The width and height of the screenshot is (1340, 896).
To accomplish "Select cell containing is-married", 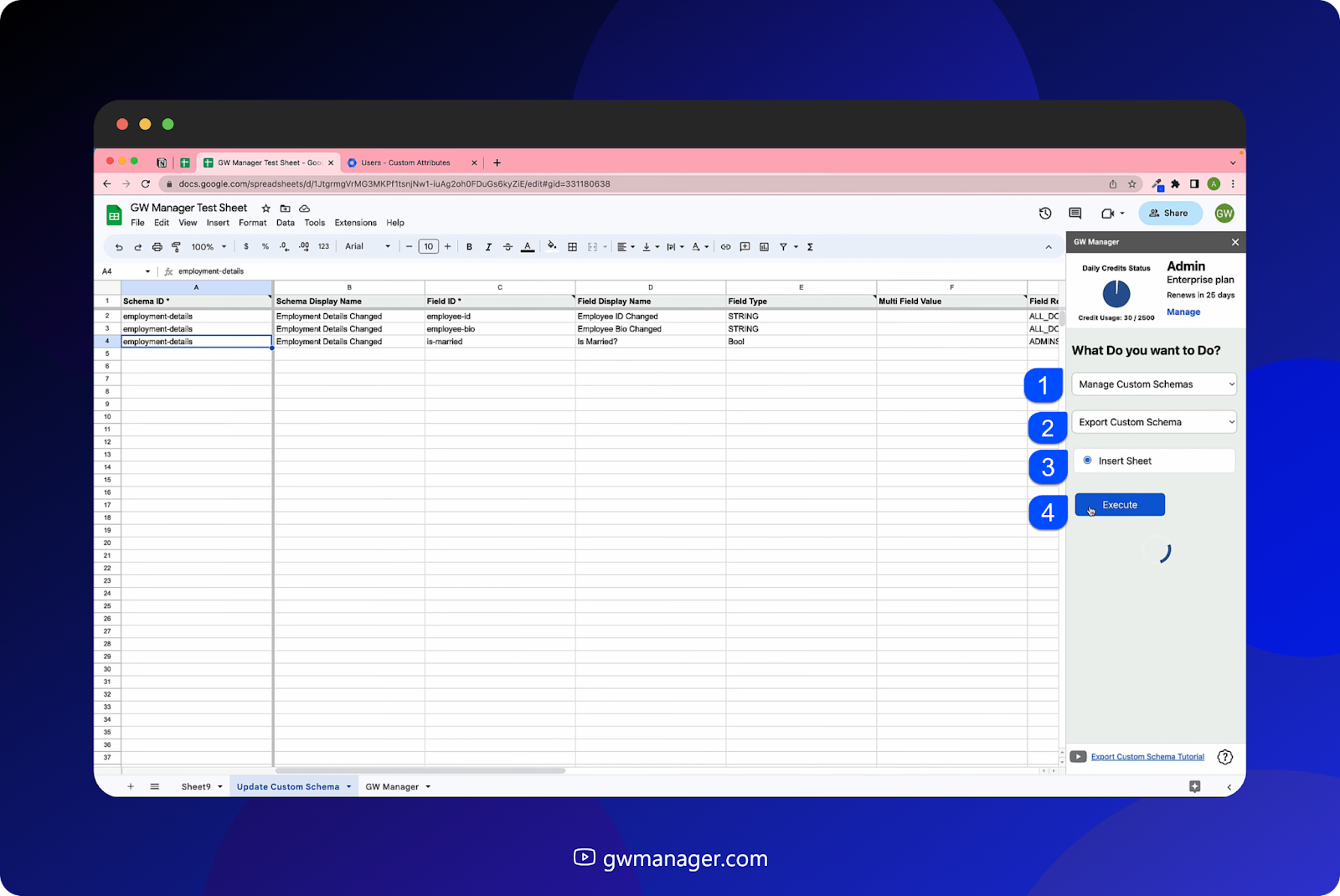I will 499,342.
